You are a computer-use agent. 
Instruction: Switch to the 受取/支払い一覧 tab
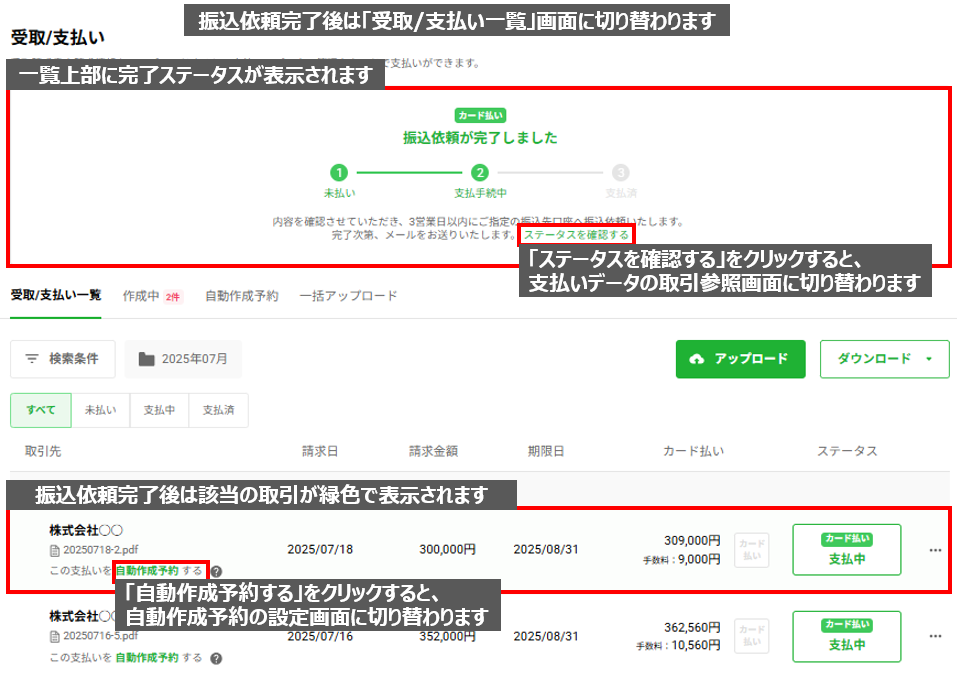pos(56,295)
